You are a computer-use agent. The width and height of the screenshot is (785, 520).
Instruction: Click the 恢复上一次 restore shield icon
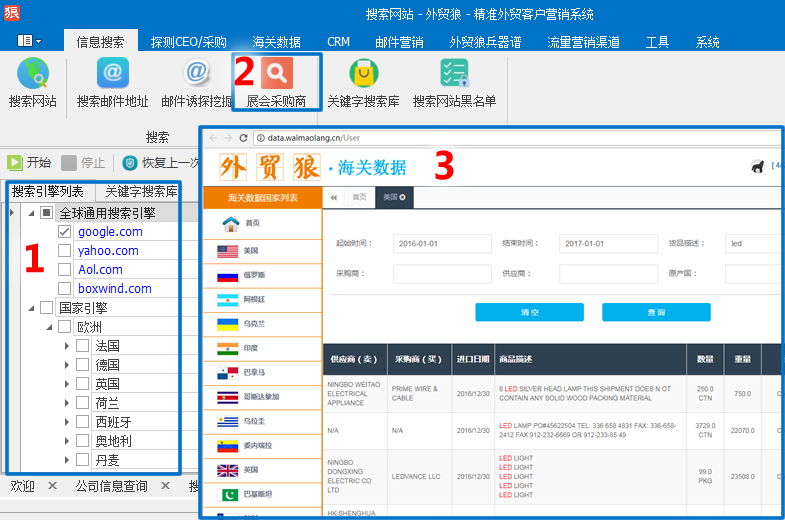(130, 163)
